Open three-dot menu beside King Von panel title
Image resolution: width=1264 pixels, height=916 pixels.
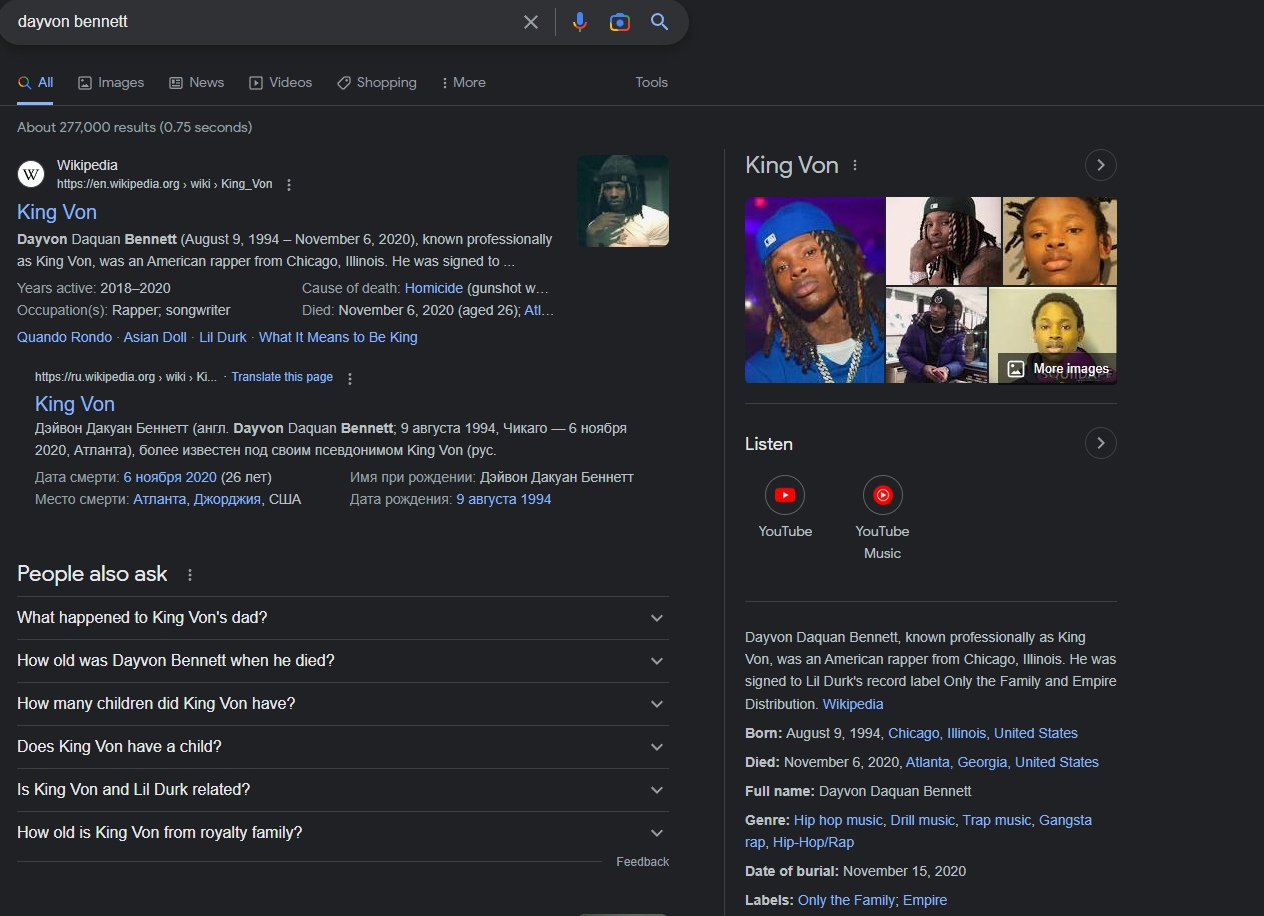tap(855, 166)
